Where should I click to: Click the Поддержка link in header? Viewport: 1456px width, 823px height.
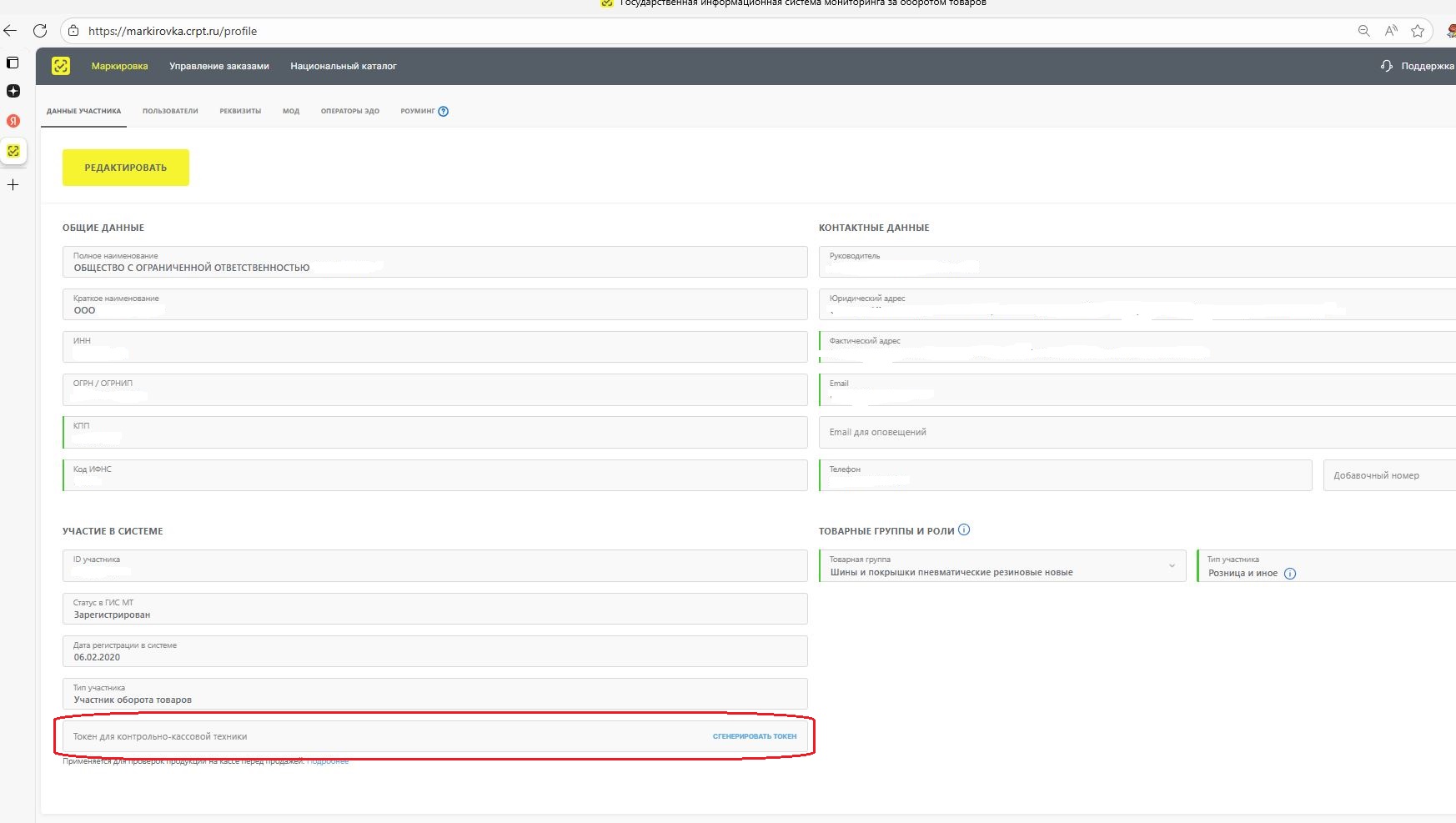pos(1428,66)
